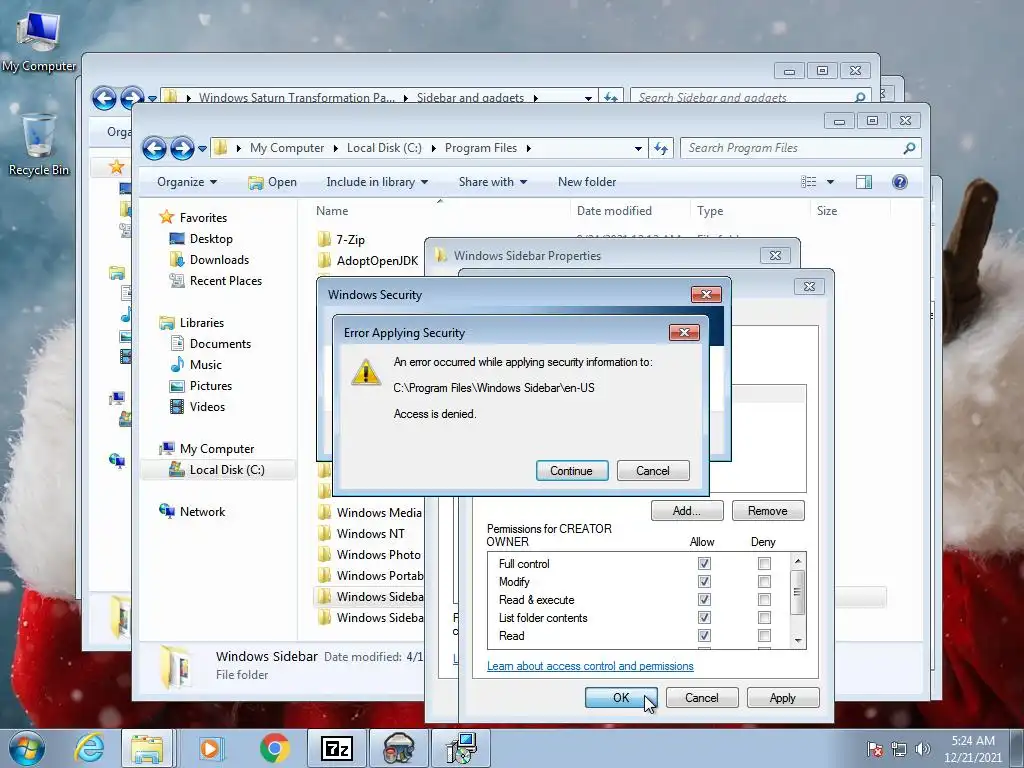Click Apply in permissions dialog

(x=782, y=697)
